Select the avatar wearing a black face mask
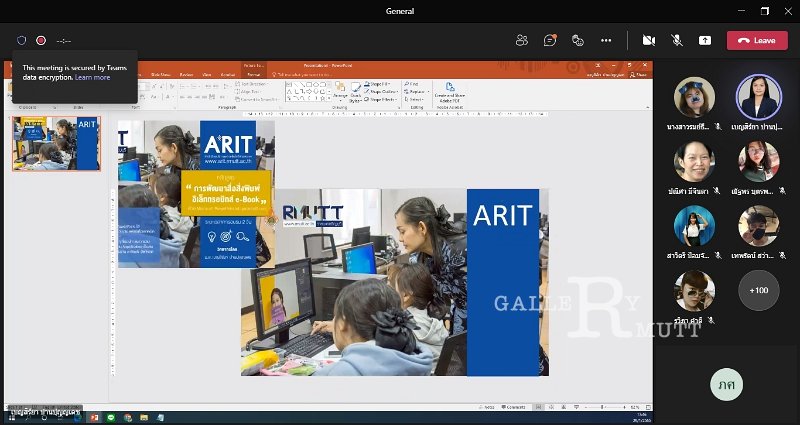This screenshot has height=425, width=800. (x=759, y=226)
